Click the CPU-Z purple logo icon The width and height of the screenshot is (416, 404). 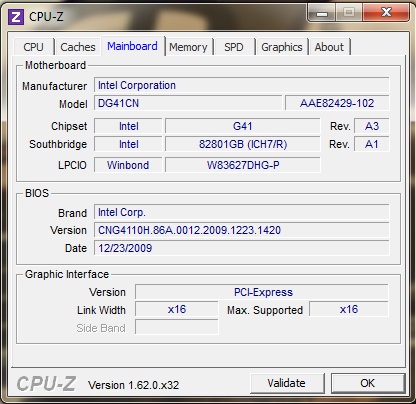(x=16, y=17)
